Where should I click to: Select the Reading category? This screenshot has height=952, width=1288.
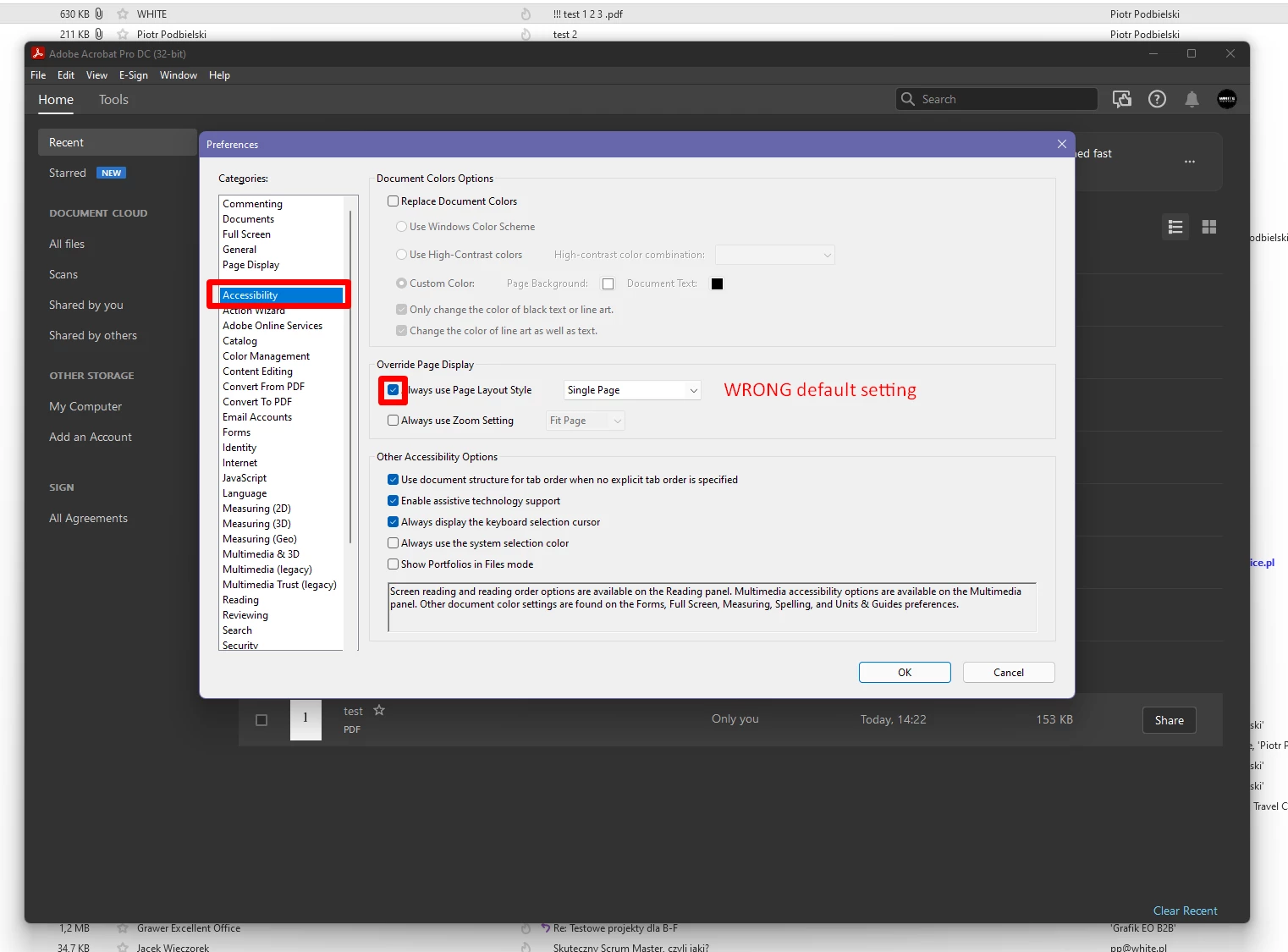pyautogui.click(x=240, y=600)
